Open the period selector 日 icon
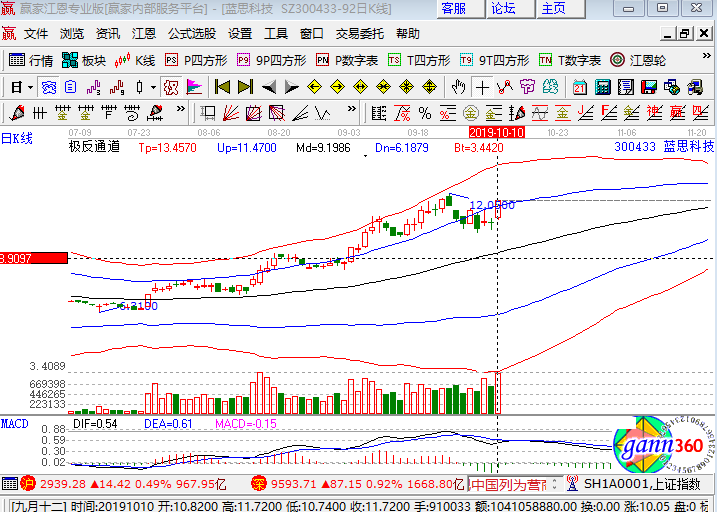Viewport: 717px width, 512px height. coord(16,87)
